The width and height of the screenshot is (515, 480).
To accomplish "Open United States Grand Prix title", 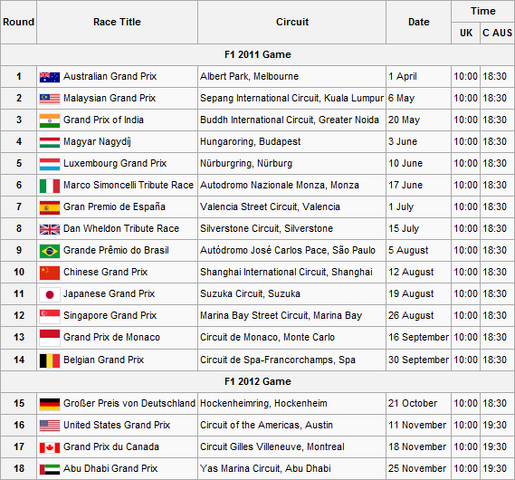I will (117, 425).
